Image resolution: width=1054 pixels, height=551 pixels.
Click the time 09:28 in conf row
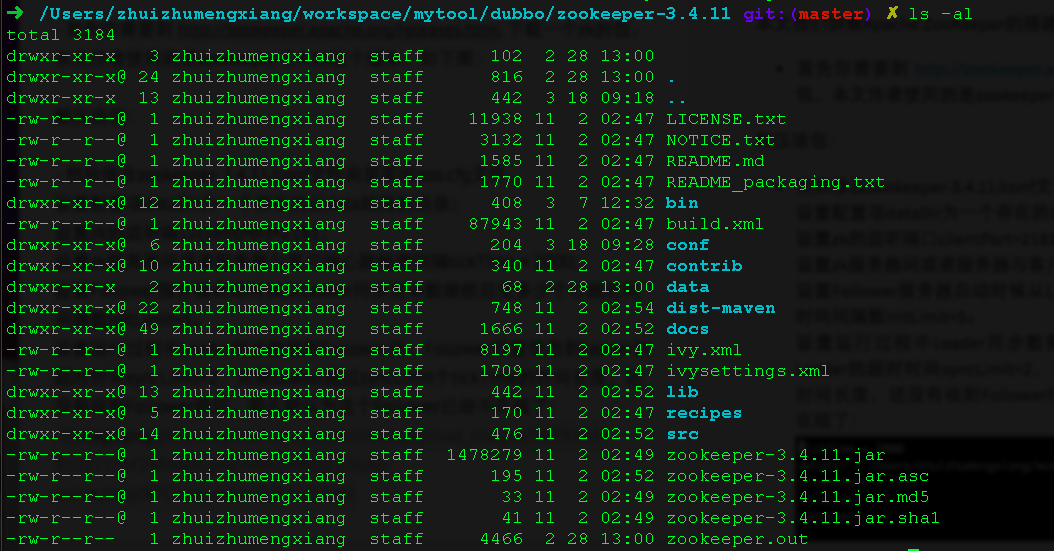[x=627, y=245]
